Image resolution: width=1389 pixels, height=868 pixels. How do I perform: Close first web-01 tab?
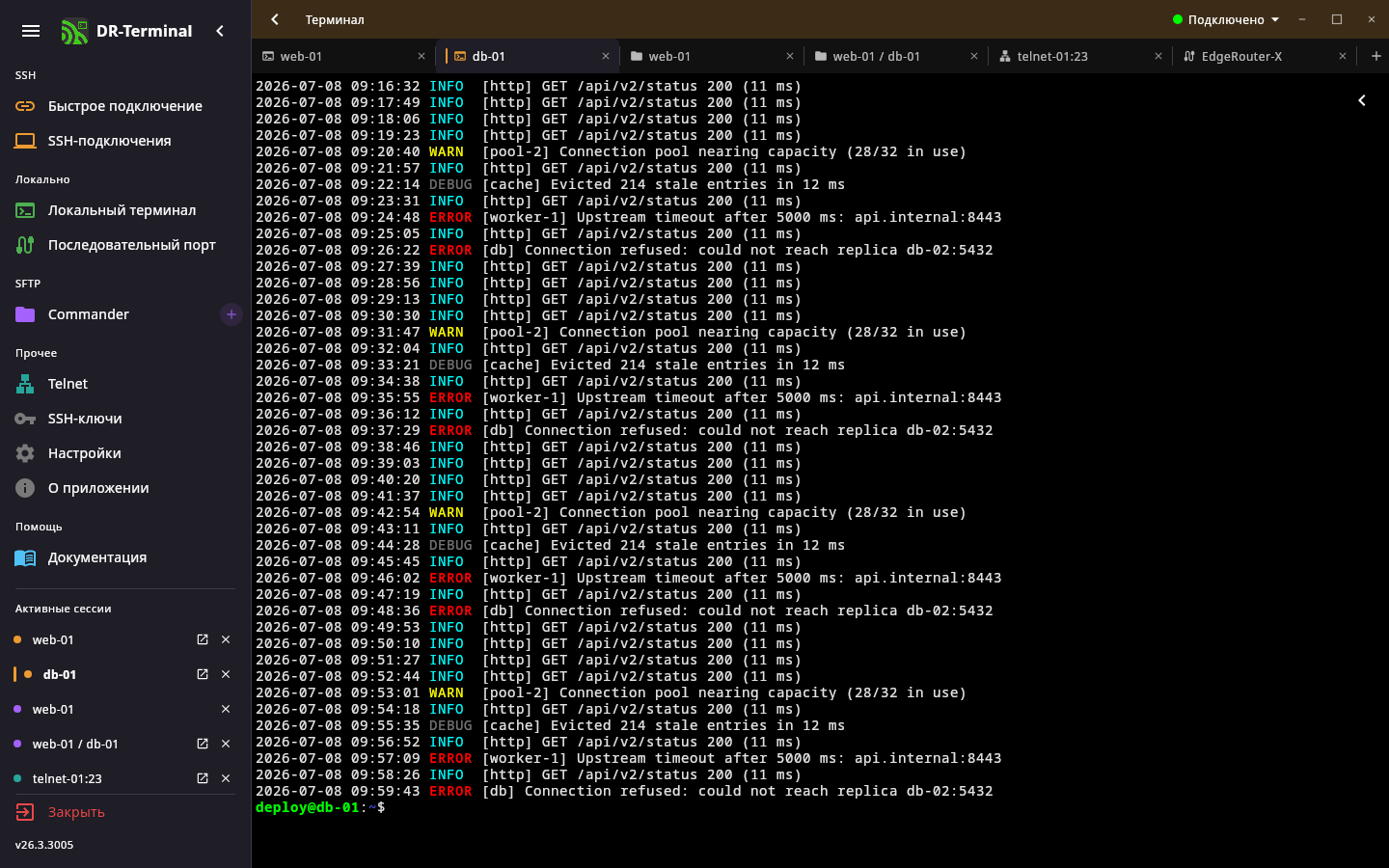click(x=422, y=56)
